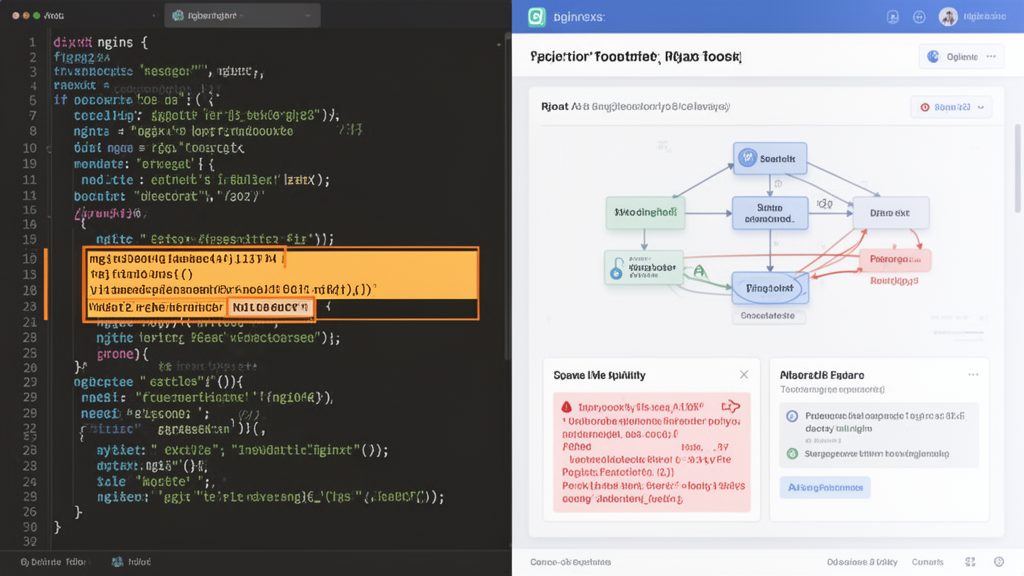Click the globe icon on the Ogliente button

point(933,57)
